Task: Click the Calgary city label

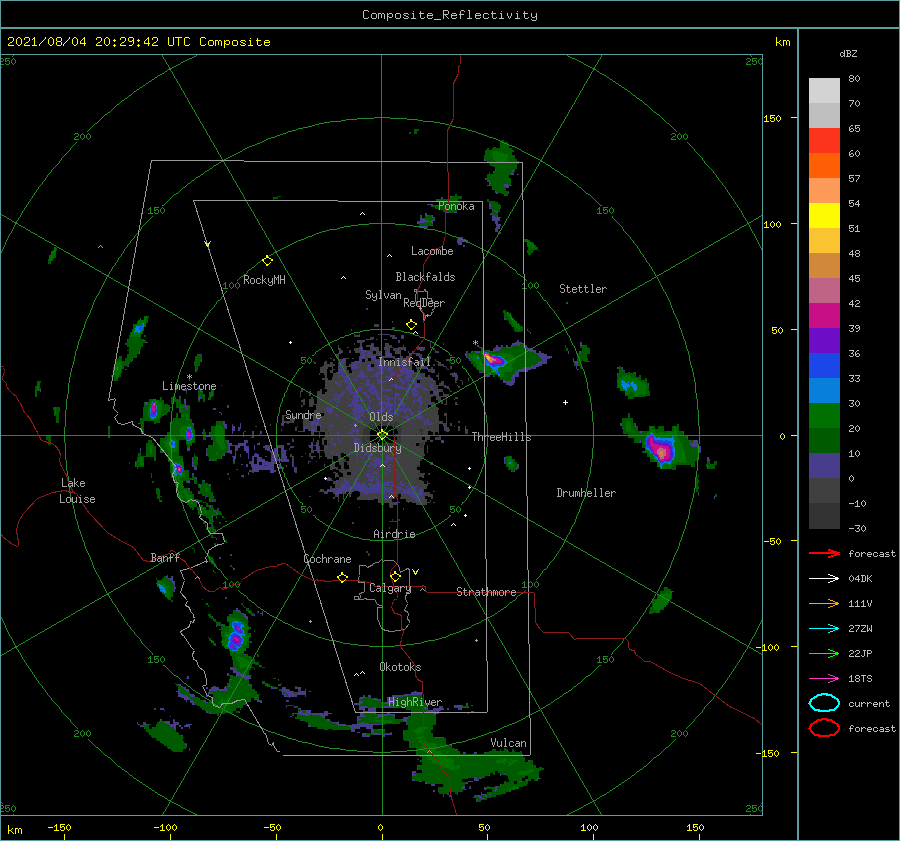Action: pos(390,588)
